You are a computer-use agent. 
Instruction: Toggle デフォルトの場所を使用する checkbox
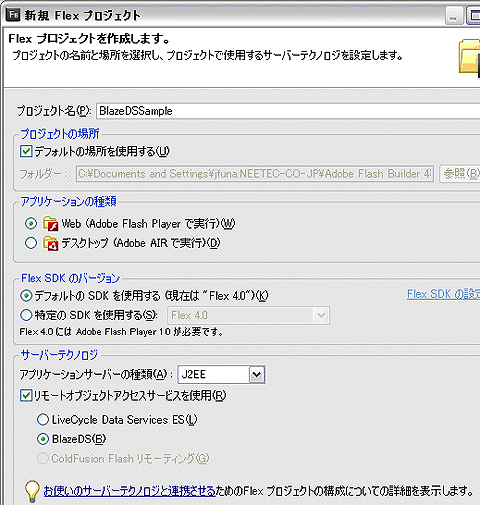26,151
